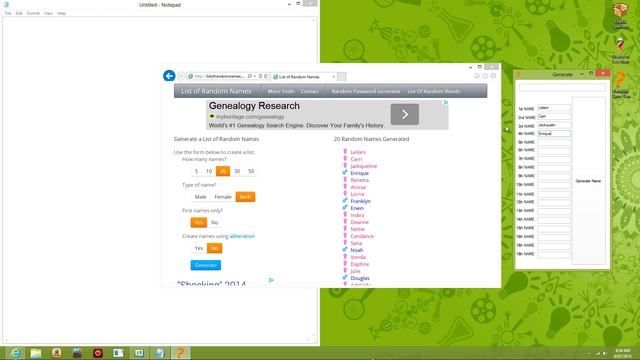Image resolution: width=640 pixels, height=360 pixels.
Task: Click the blue Generate button on webpage
Action: [206, 265]
